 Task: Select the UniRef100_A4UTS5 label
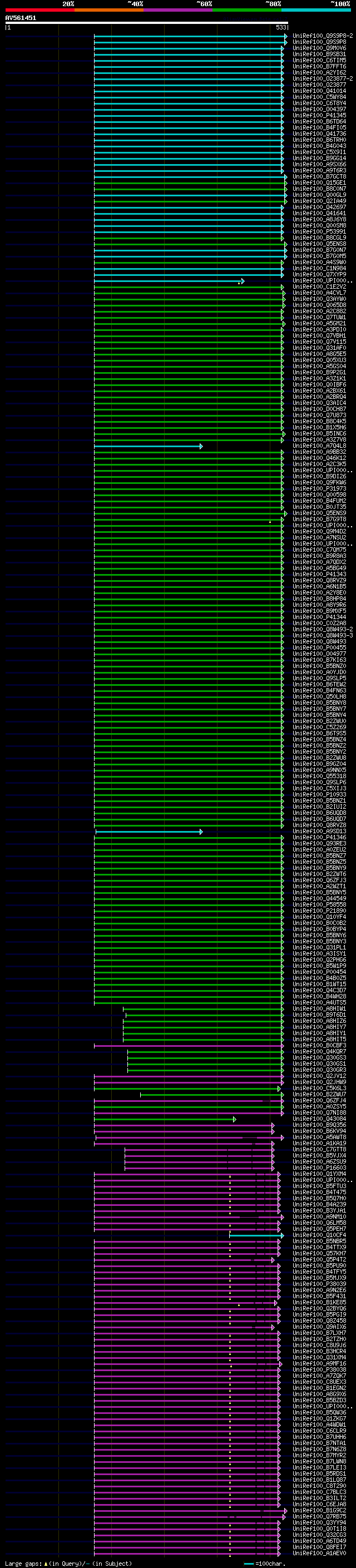pos(319,1002)
